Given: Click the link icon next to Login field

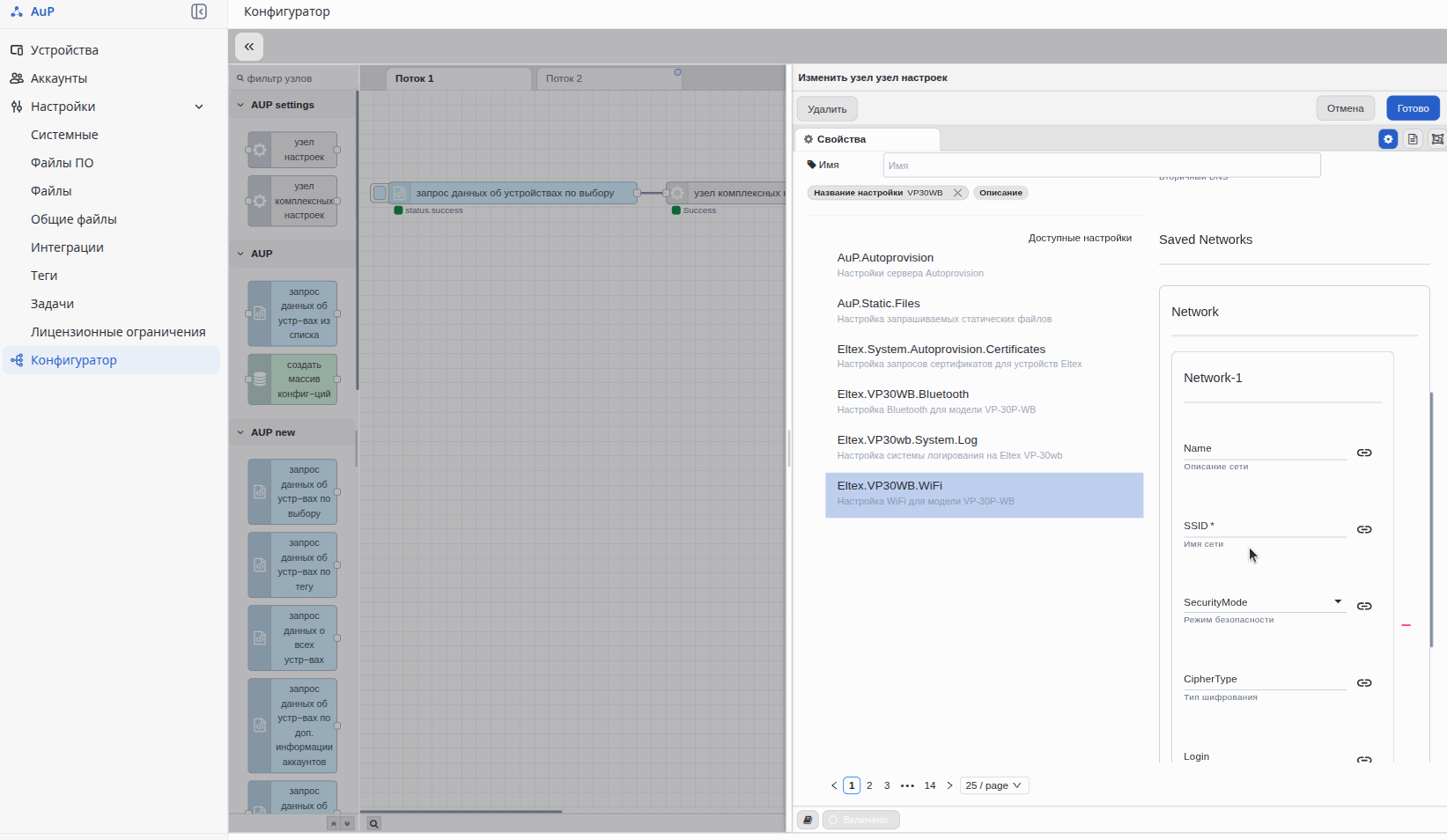Looking at the screenshot, I should 1364,759.
